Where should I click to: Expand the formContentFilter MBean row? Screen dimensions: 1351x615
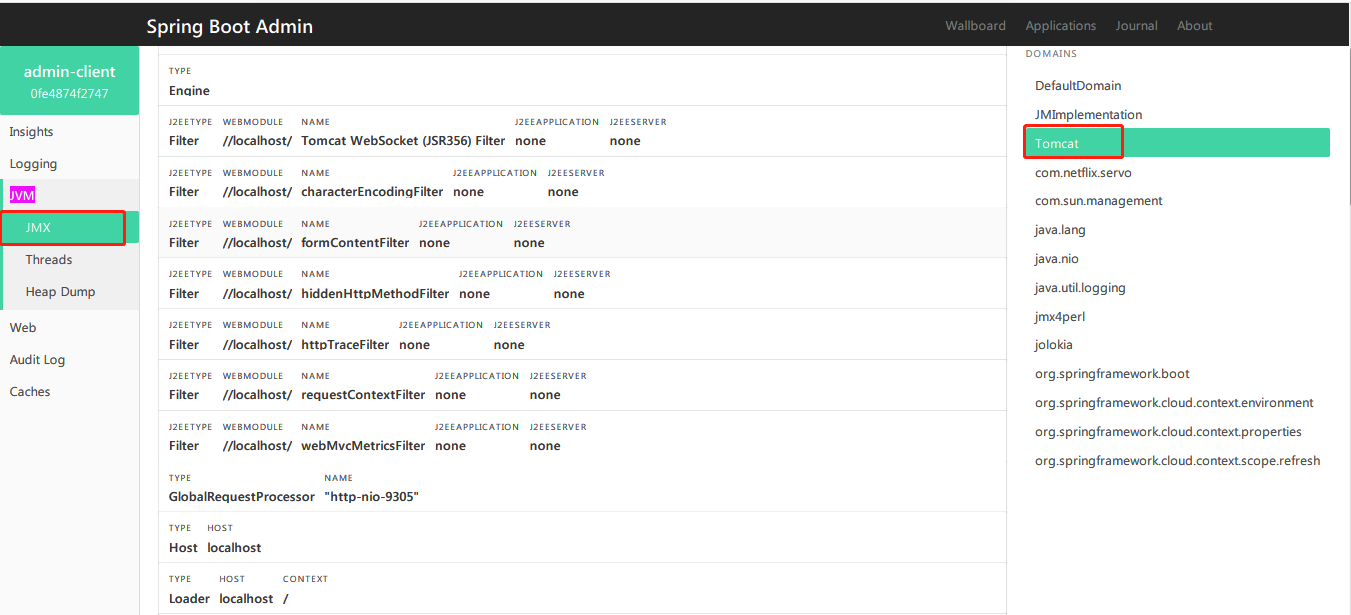(582, 233)
